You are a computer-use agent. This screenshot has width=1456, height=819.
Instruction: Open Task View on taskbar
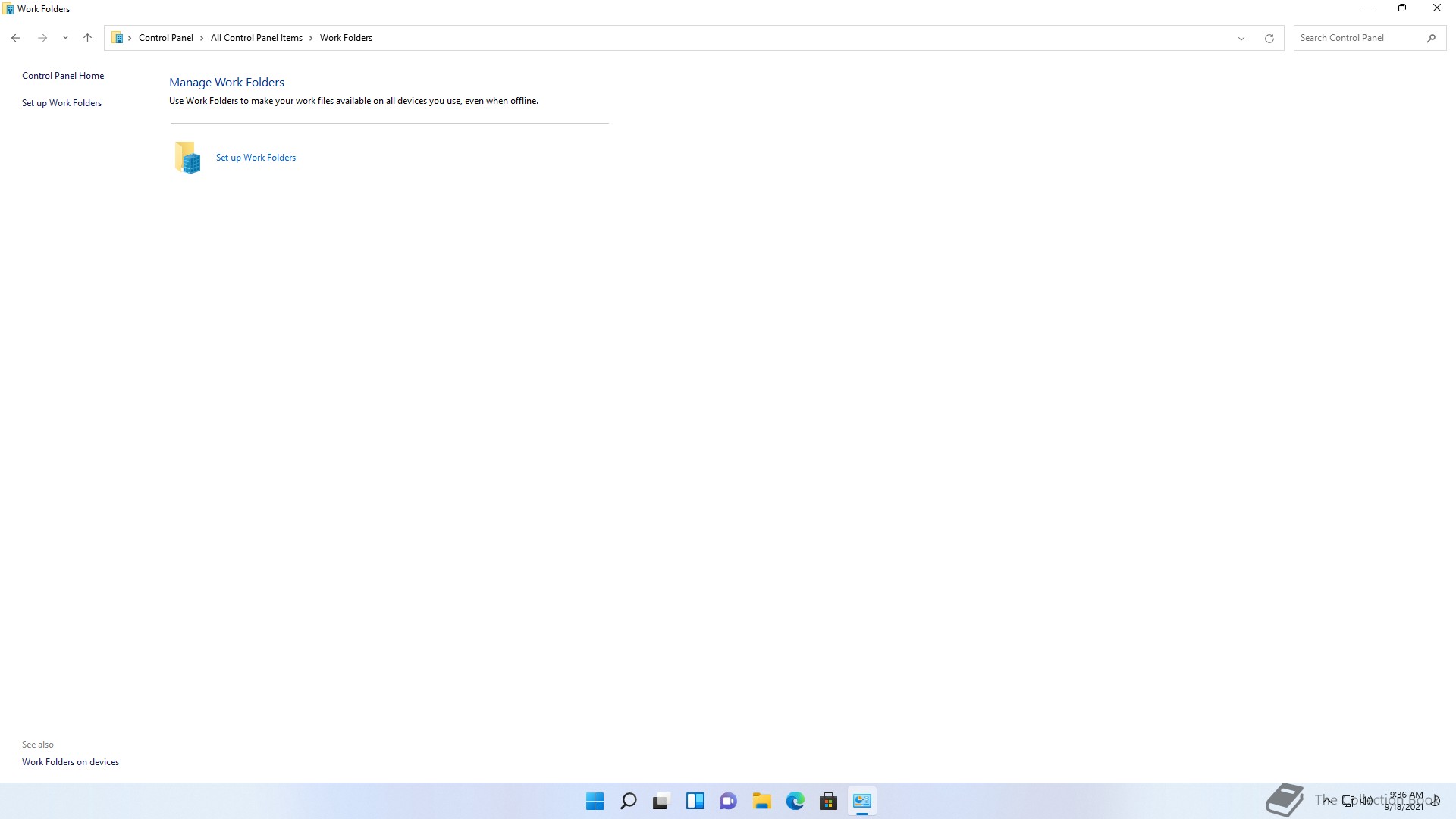pyautogui.click(x=662, y=801)
